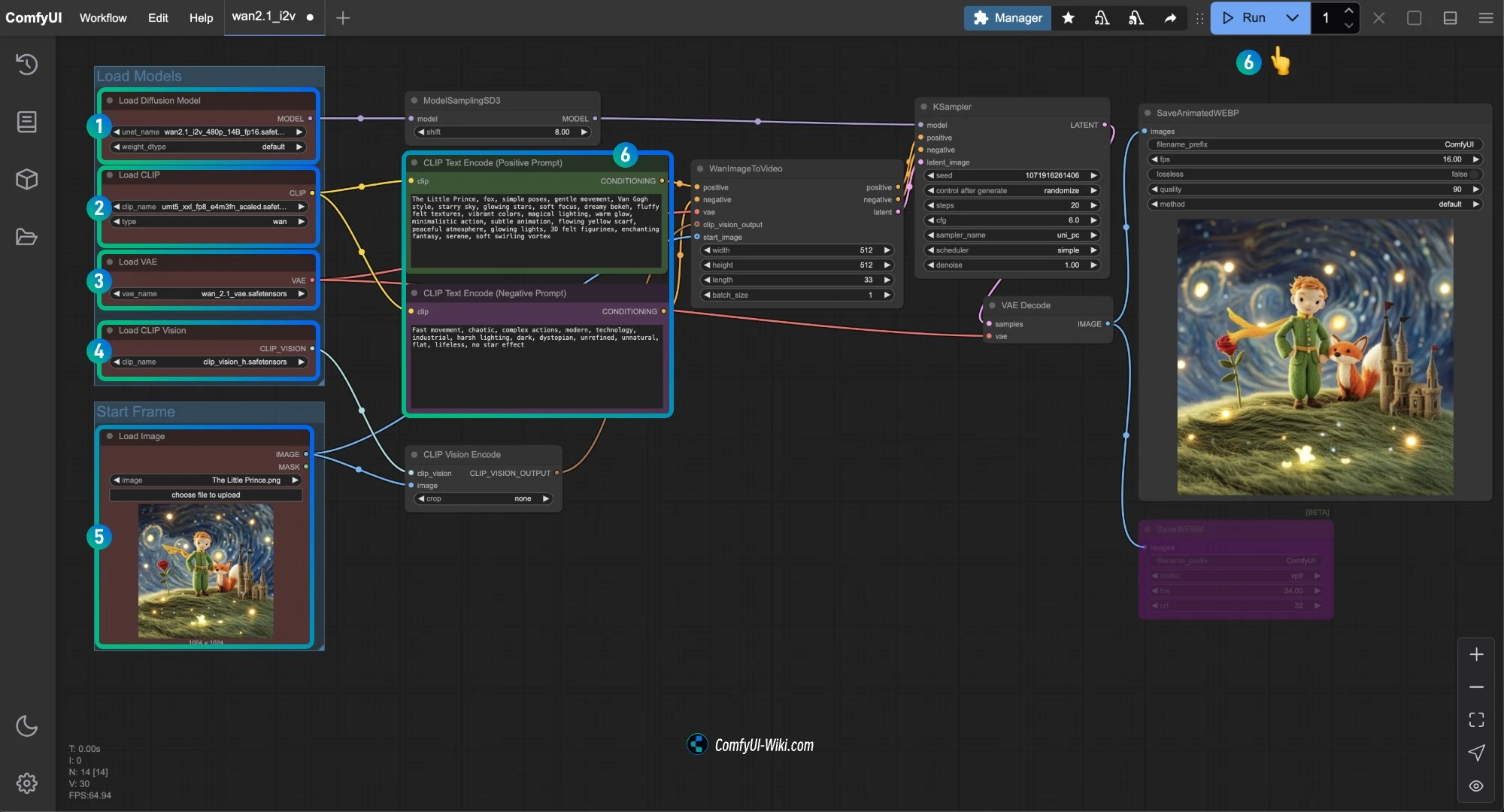Toggle dark theme with moon icon
The height and width of the screenshot is (812, 1504).
(x=27, y=726)
